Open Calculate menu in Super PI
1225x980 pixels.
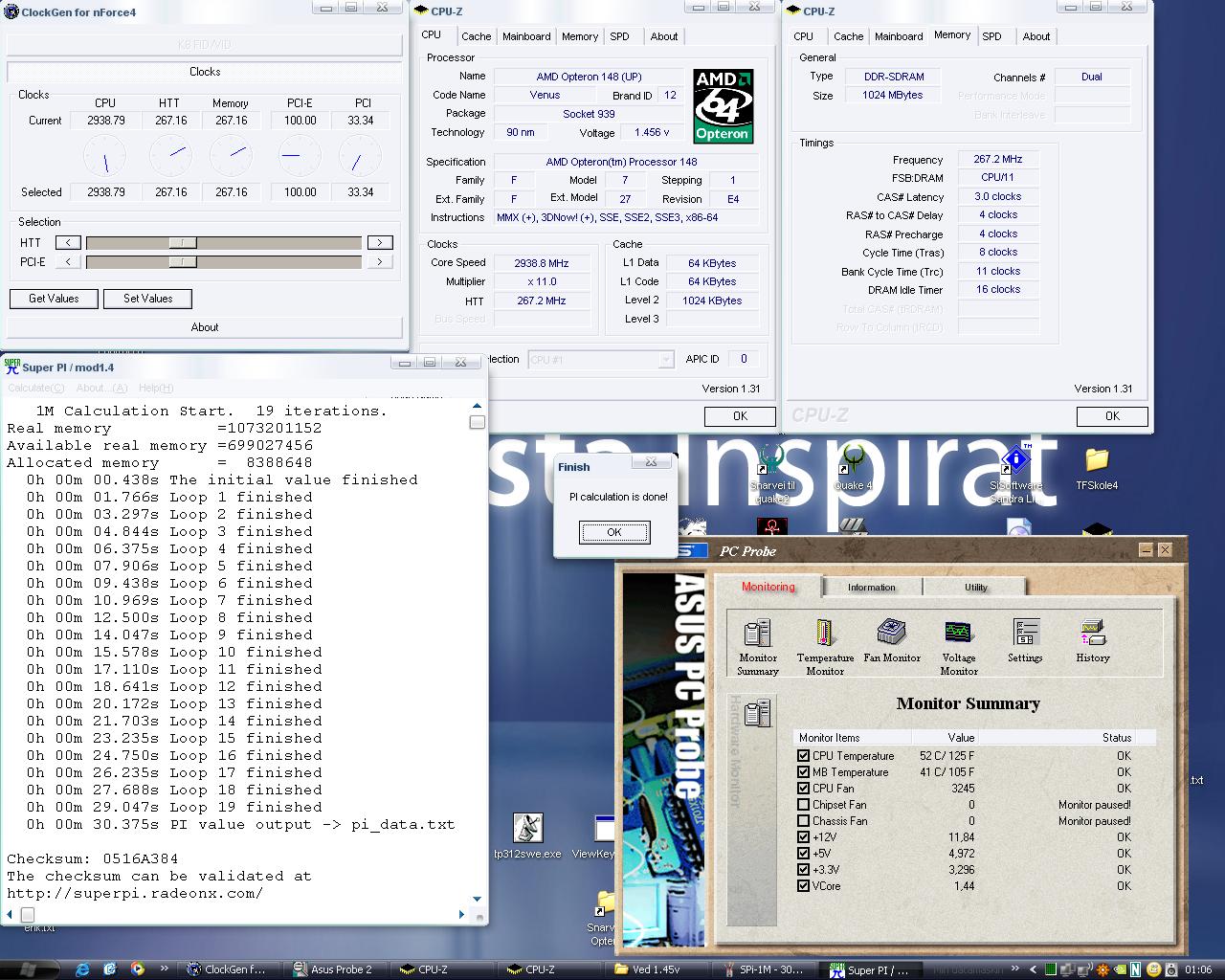[x=36, y=388]
